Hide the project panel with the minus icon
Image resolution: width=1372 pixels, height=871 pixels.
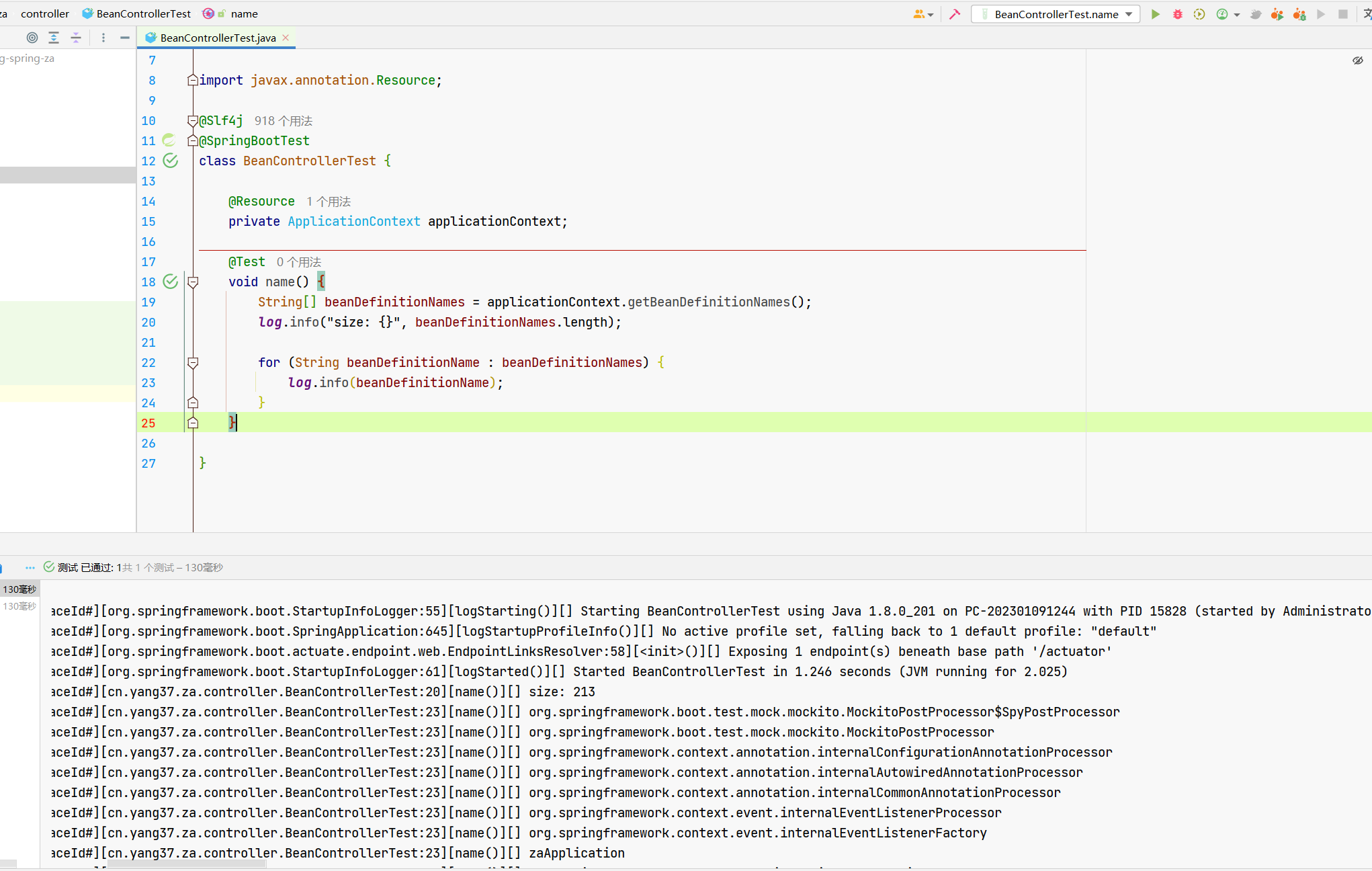tap(125, 38)
